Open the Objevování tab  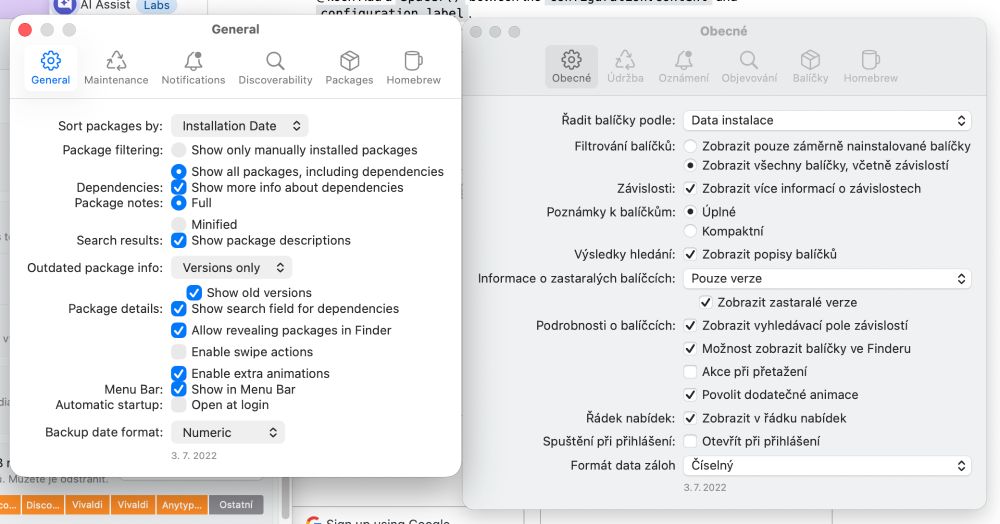coord(749,66)
